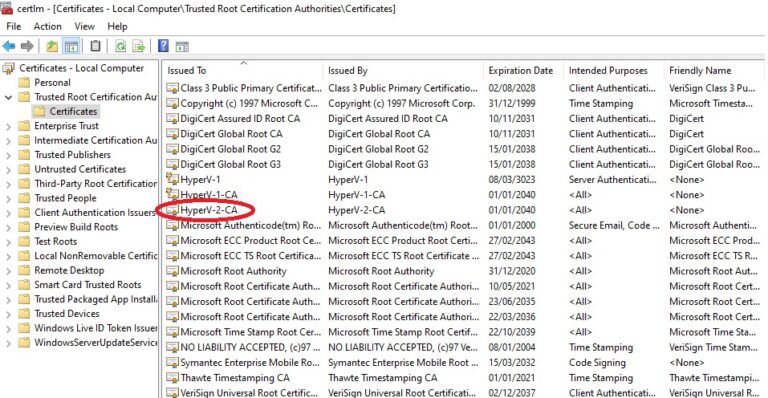Expand the Untrusted Certificates node
The width and height of the screenshot is (768, 398).
click(8, 169)
